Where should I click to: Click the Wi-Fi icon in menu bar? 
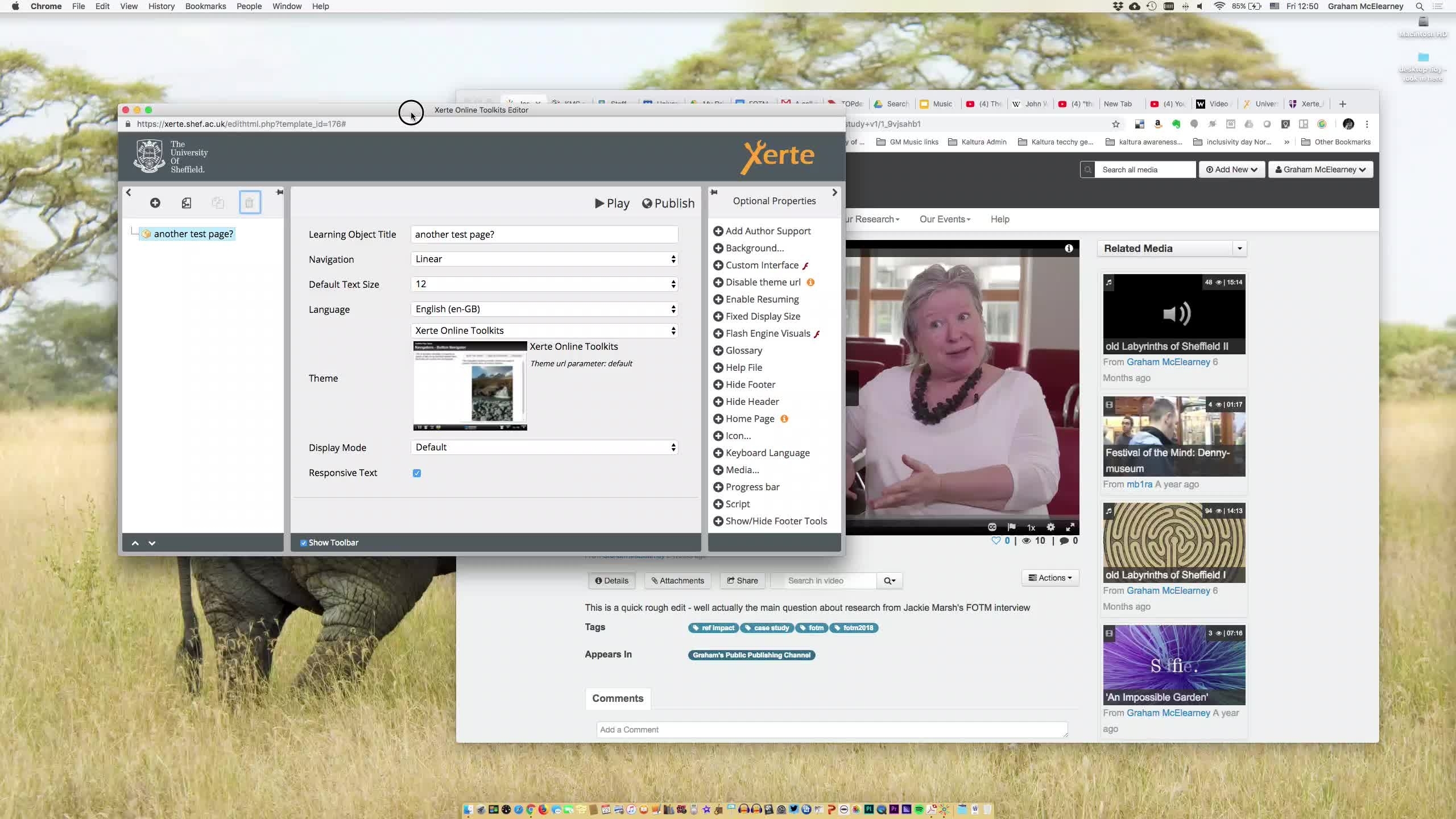click(x=1219, y=6)
